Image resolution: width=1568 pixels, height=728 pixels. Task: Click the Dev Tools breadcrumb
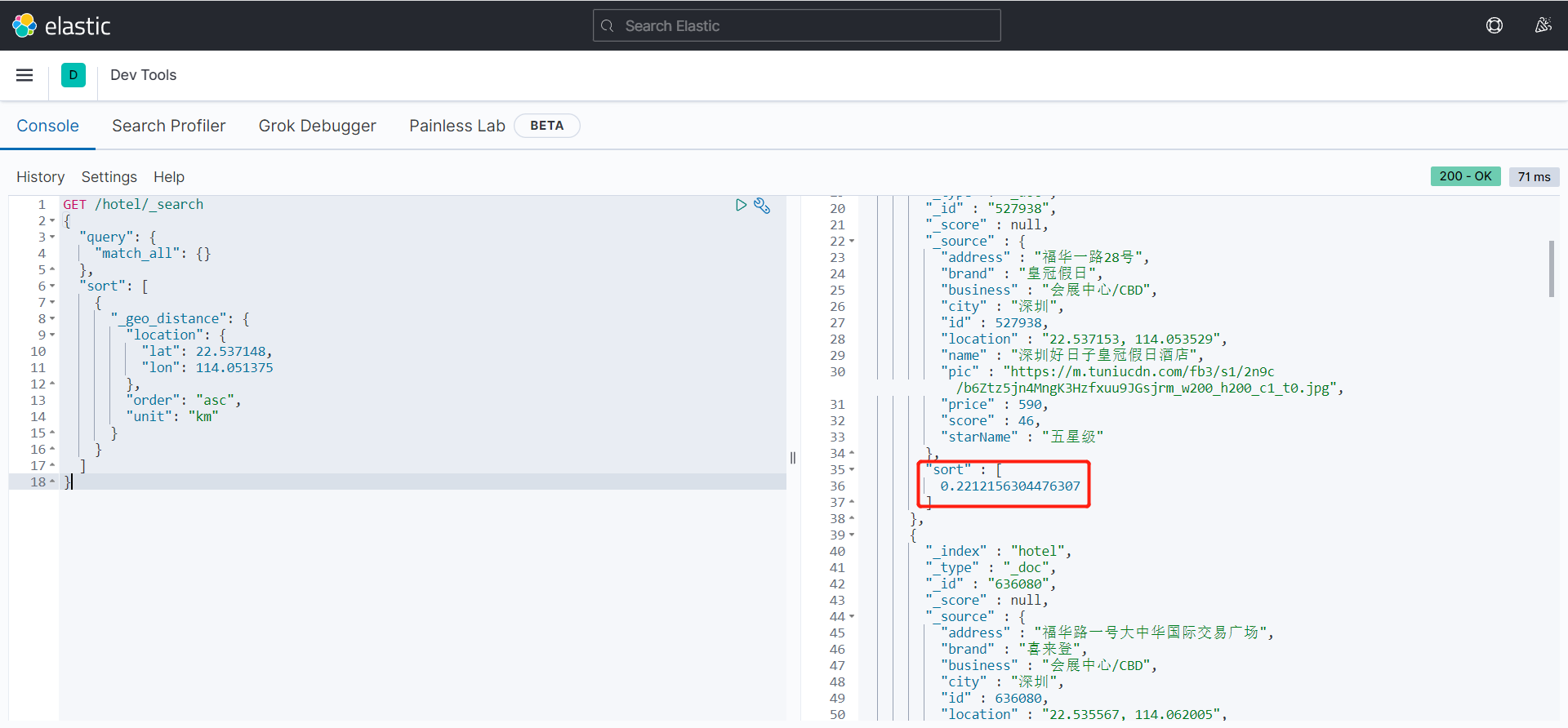(143, 75)
